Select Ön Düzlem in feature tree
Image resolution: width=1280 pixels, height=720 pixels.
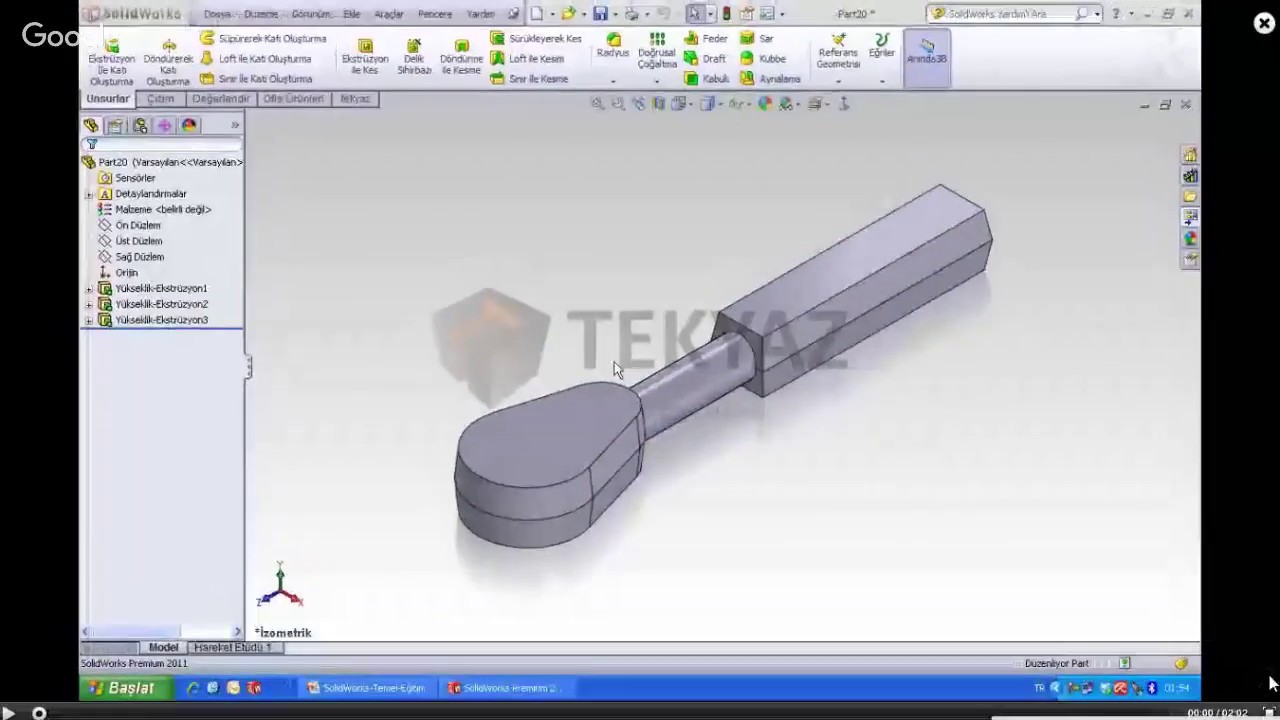pos(138,226)
